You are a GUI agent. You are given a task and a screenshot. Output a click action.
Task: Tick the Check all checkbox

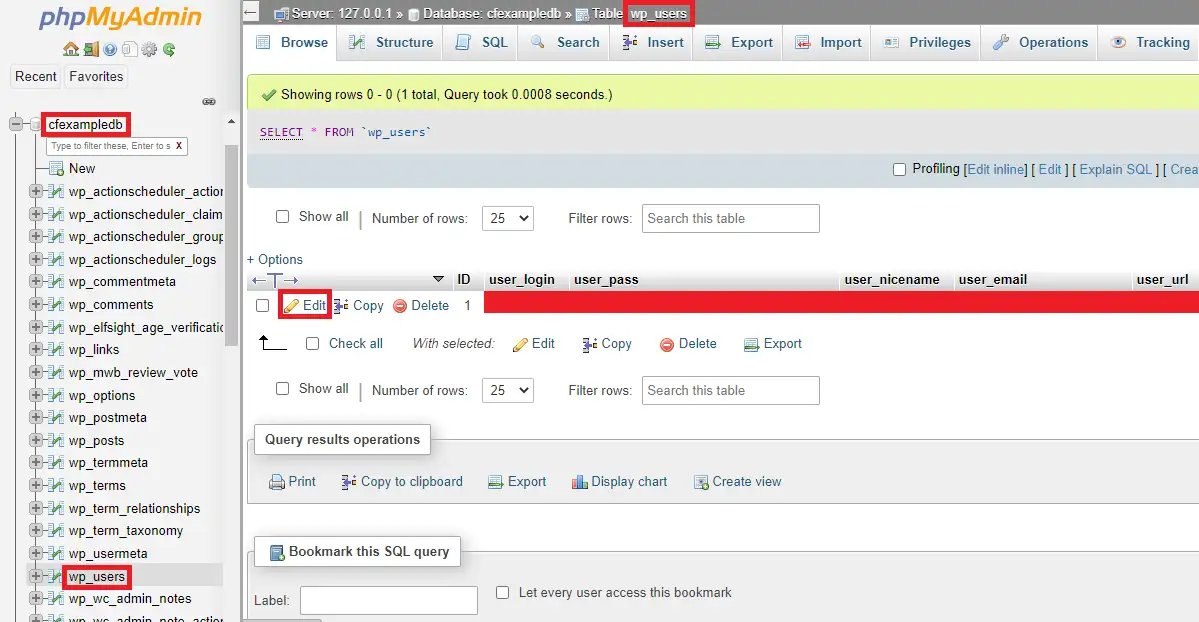312,344
